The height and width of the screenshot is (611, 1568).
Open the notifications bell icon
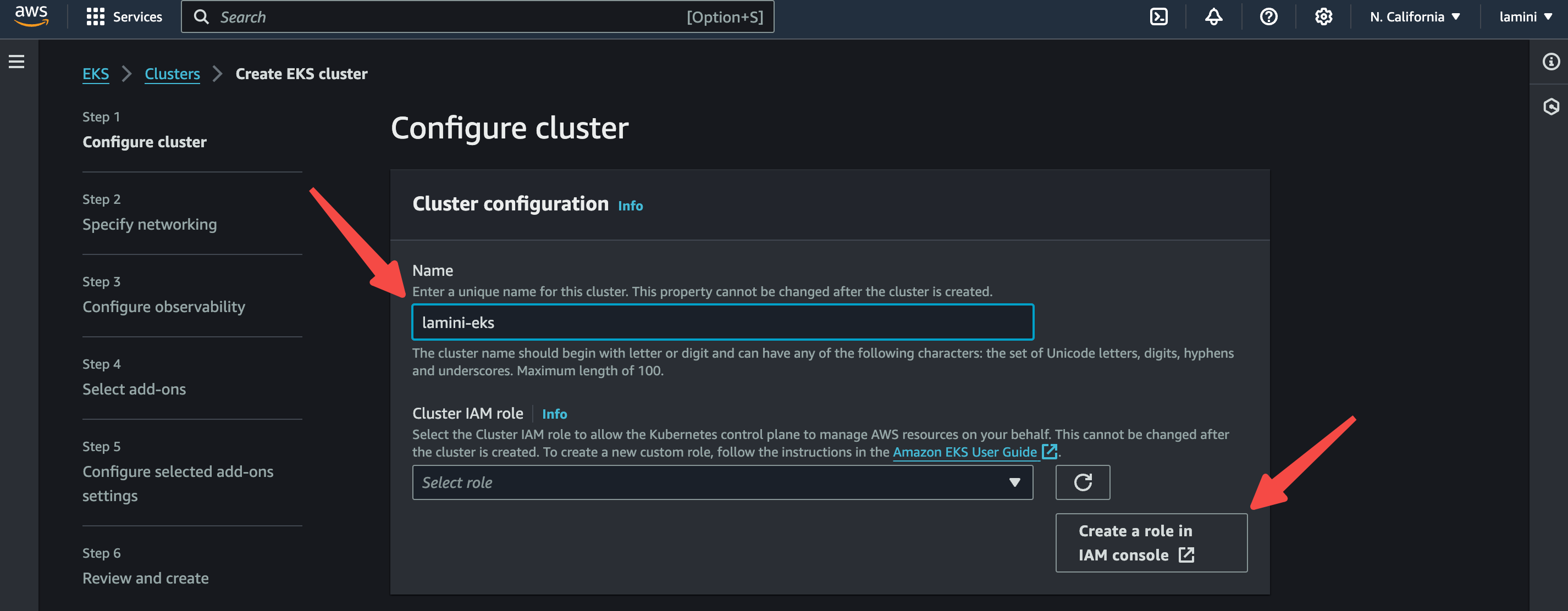(x=1213, y=16)
